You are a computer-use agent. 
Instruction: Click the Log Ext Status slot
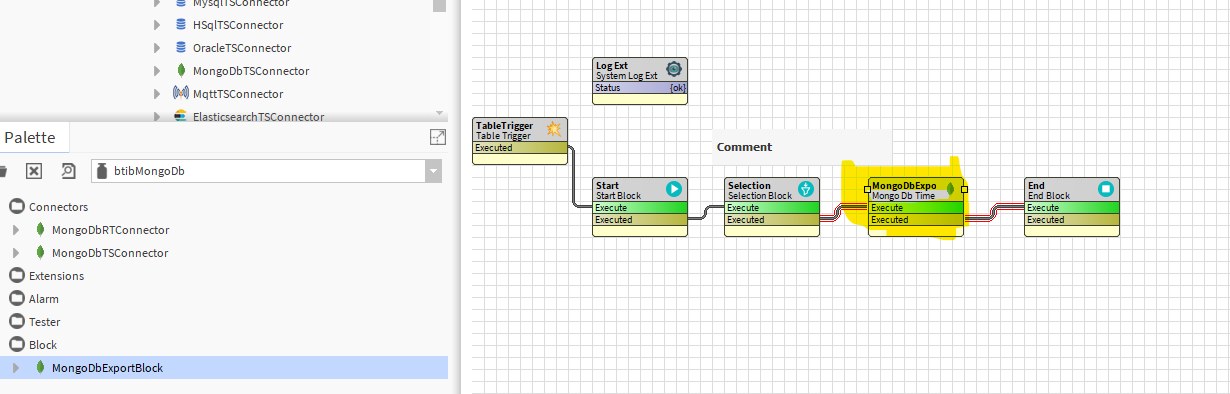(640, 88)
